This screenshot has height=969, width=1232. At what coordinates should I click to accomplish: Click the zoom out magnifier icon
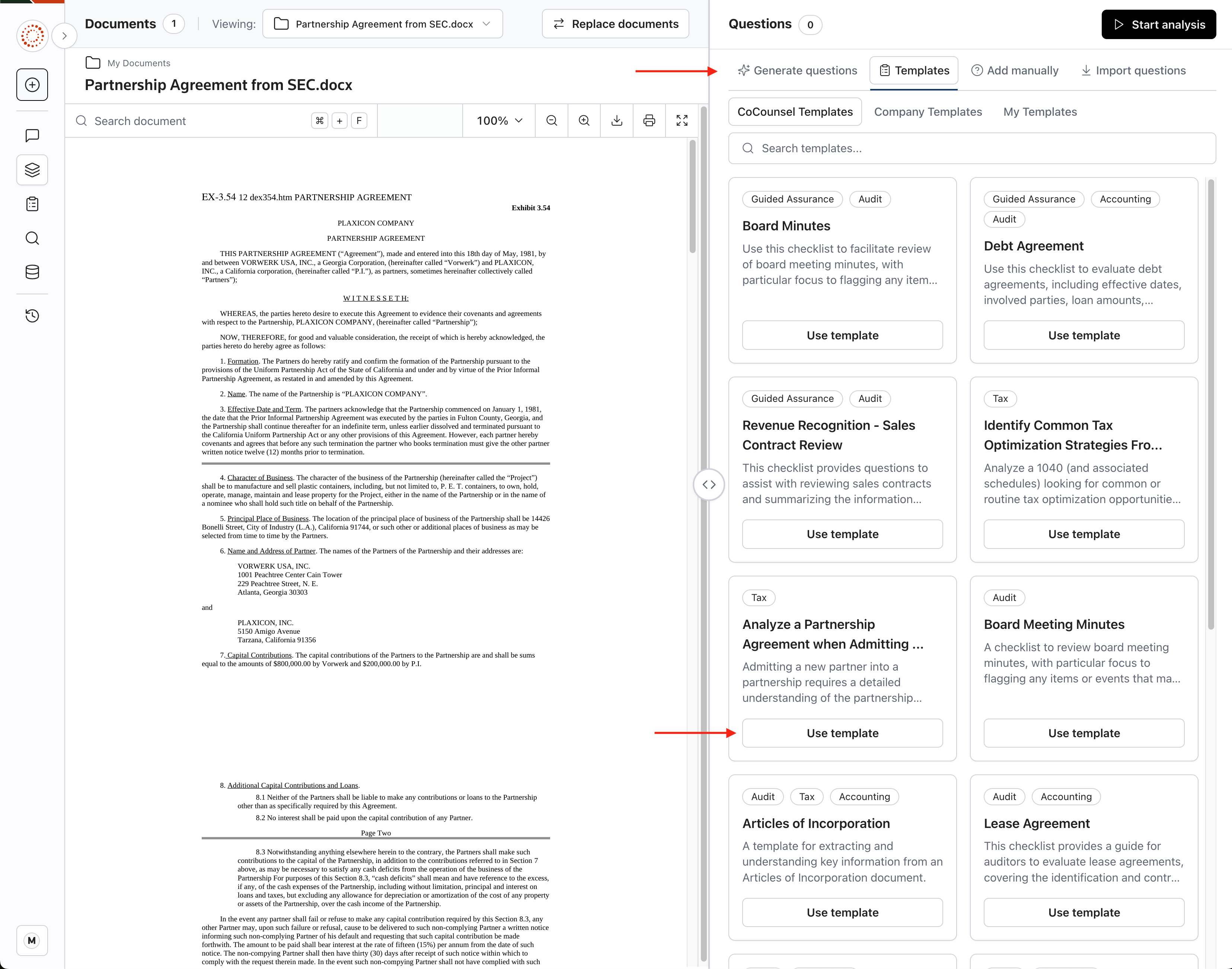[551, 120]
